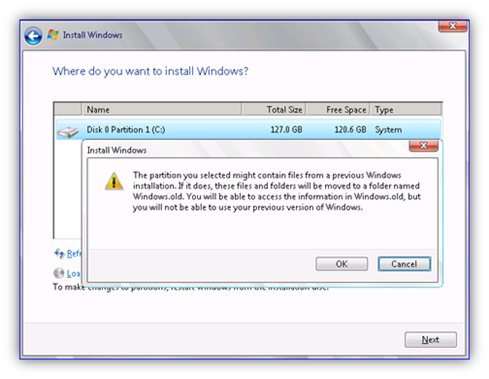Image resolution: width=489 pixels, height=379 pixels.
Task: Click the inner dialog's Install Windows title
Action: [x=117, y=150]
